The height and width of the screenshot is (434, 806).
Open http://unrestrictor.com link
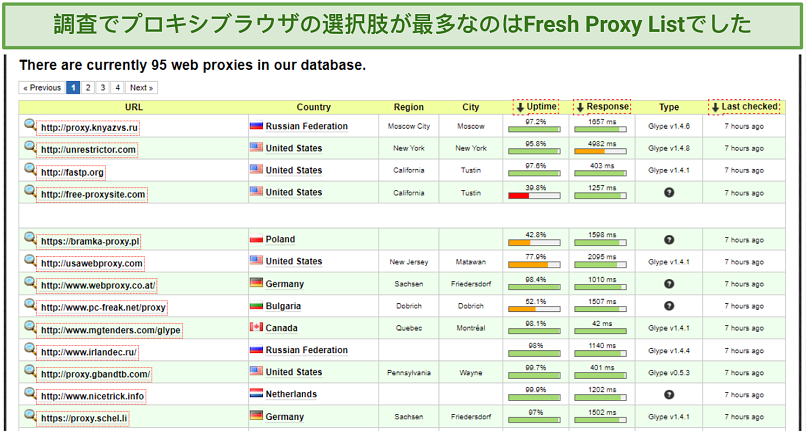tap(88, 150)
